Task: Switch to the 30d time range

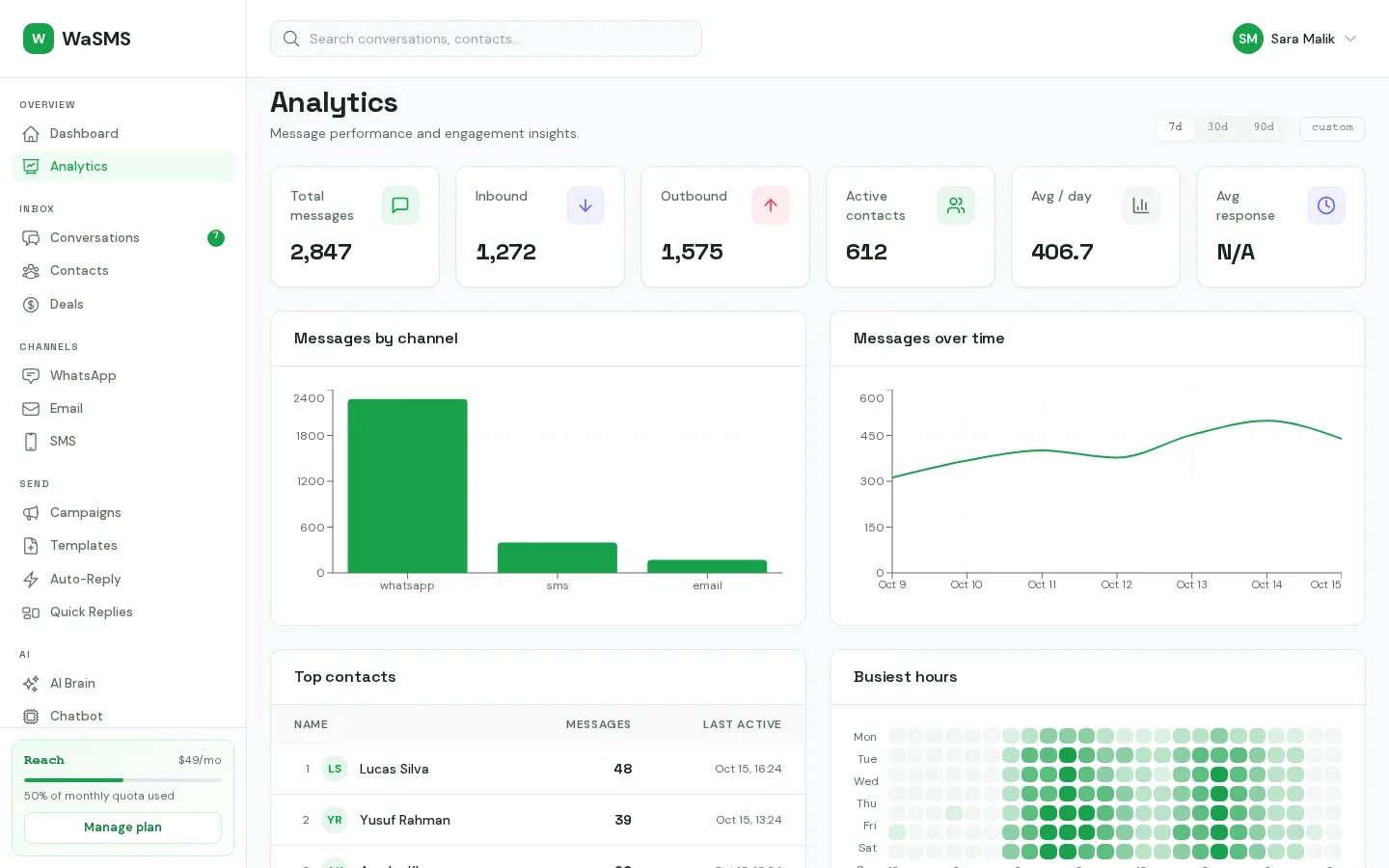Action: click(1218, 127)
